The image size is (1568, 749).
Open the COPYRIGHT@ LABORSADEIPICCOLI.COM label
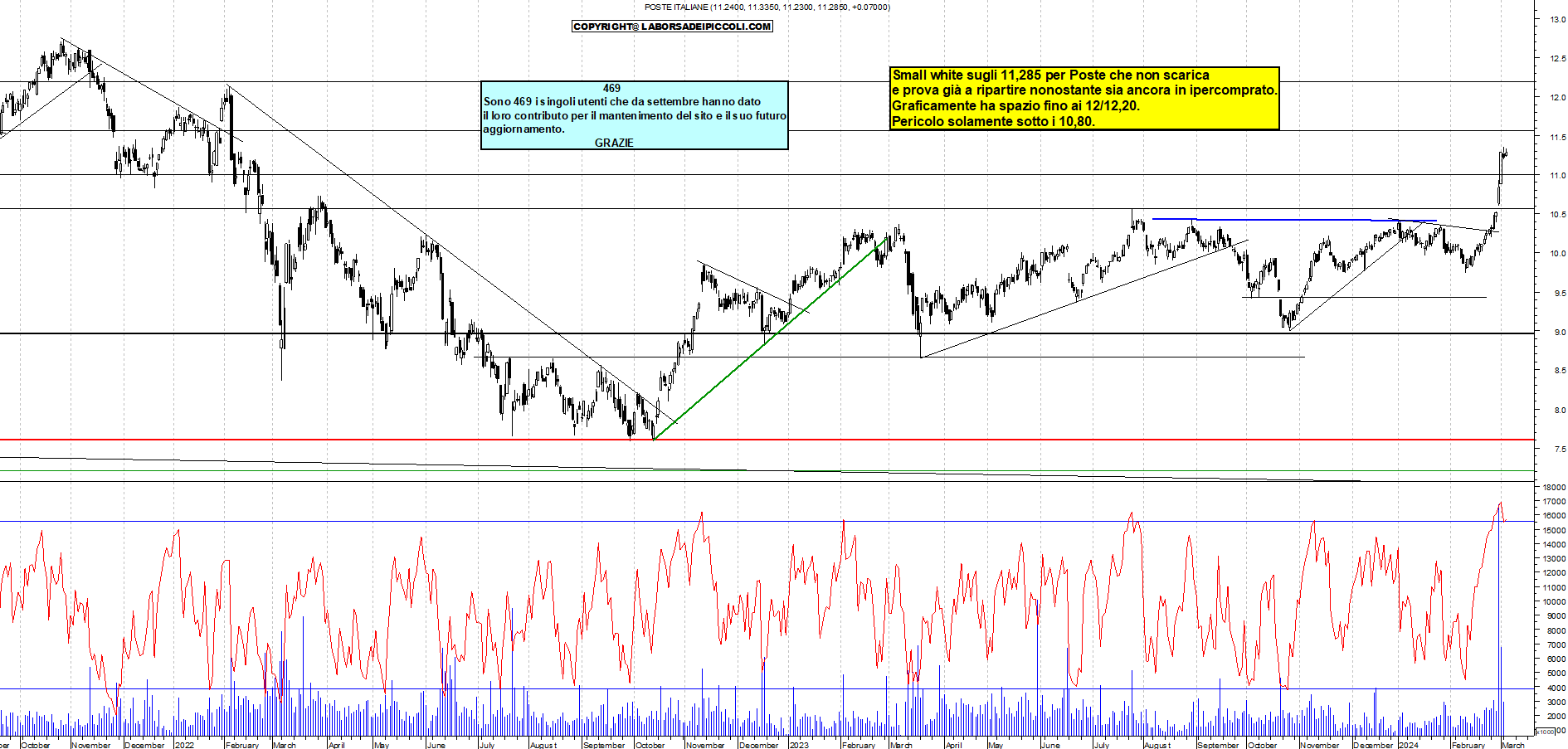(672, 27)
